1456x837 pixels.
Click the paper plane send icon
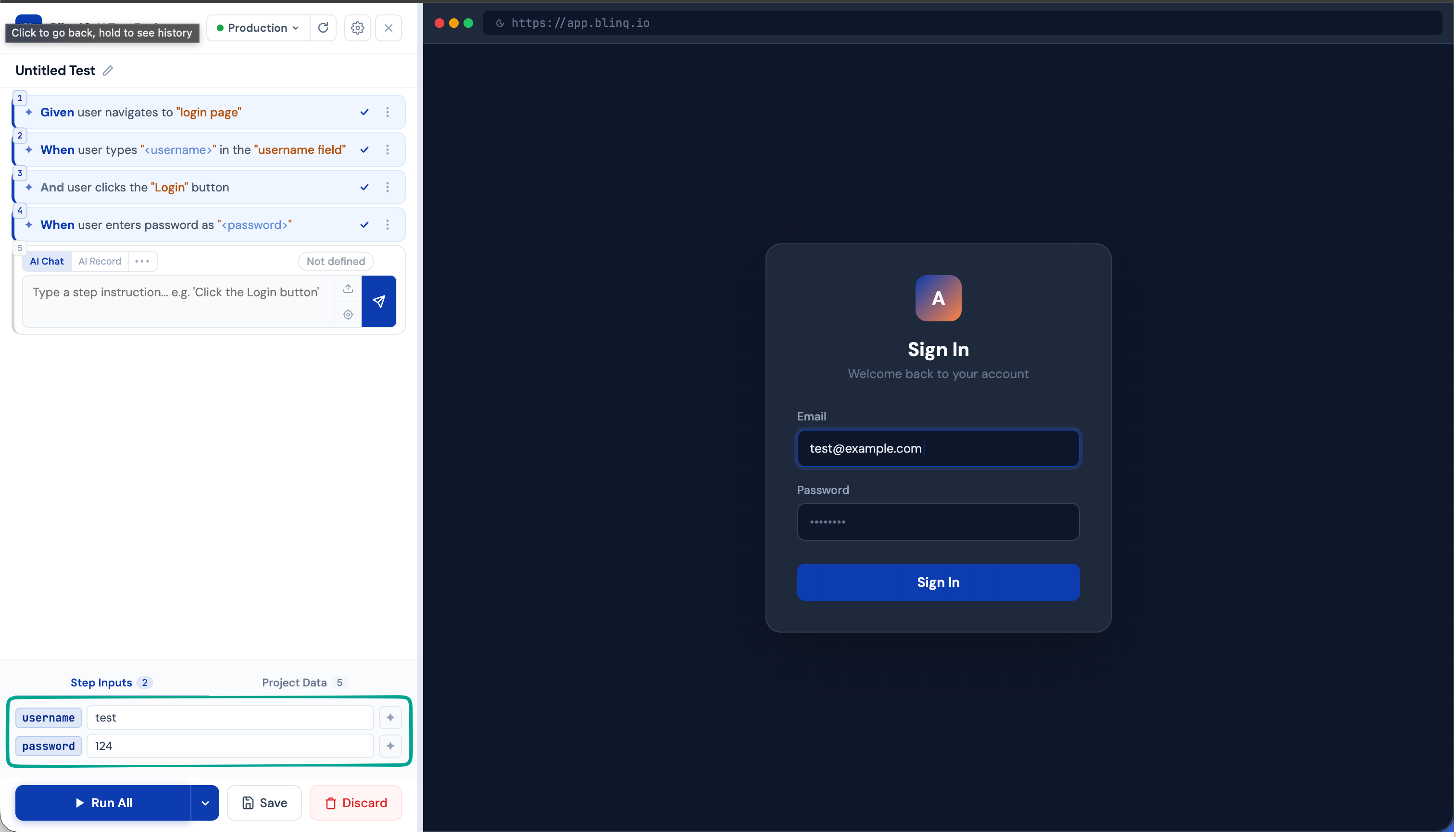tap(378, 301)
